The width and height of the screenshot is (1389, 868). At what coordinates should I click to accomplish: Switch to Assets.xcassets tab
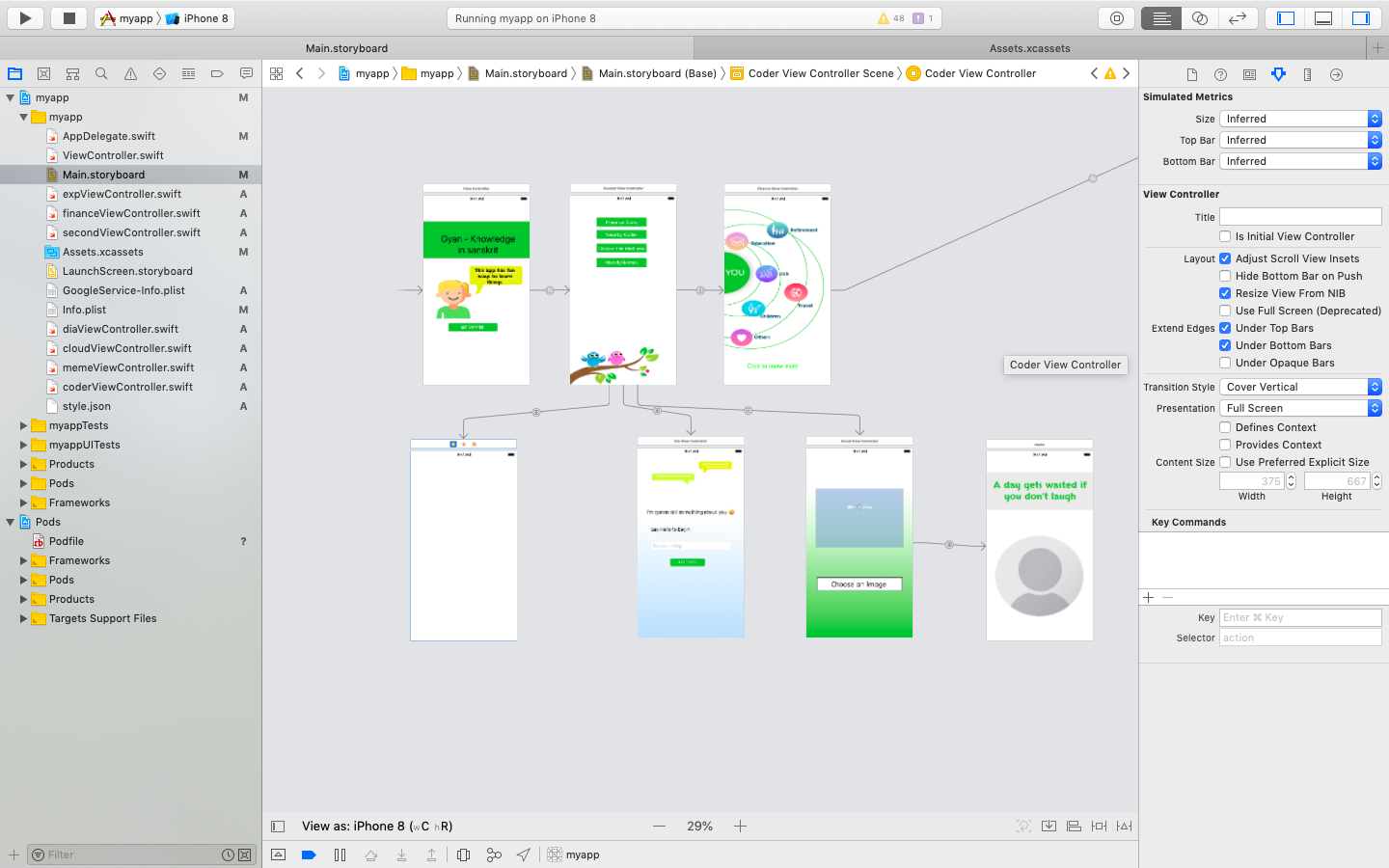tap(1029, 48)
